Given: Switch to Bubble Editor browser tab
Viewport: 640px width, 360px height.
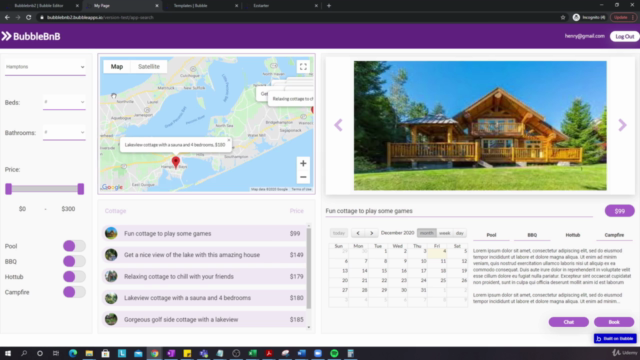Looking at the screenshot, I should tap(41, 6).
